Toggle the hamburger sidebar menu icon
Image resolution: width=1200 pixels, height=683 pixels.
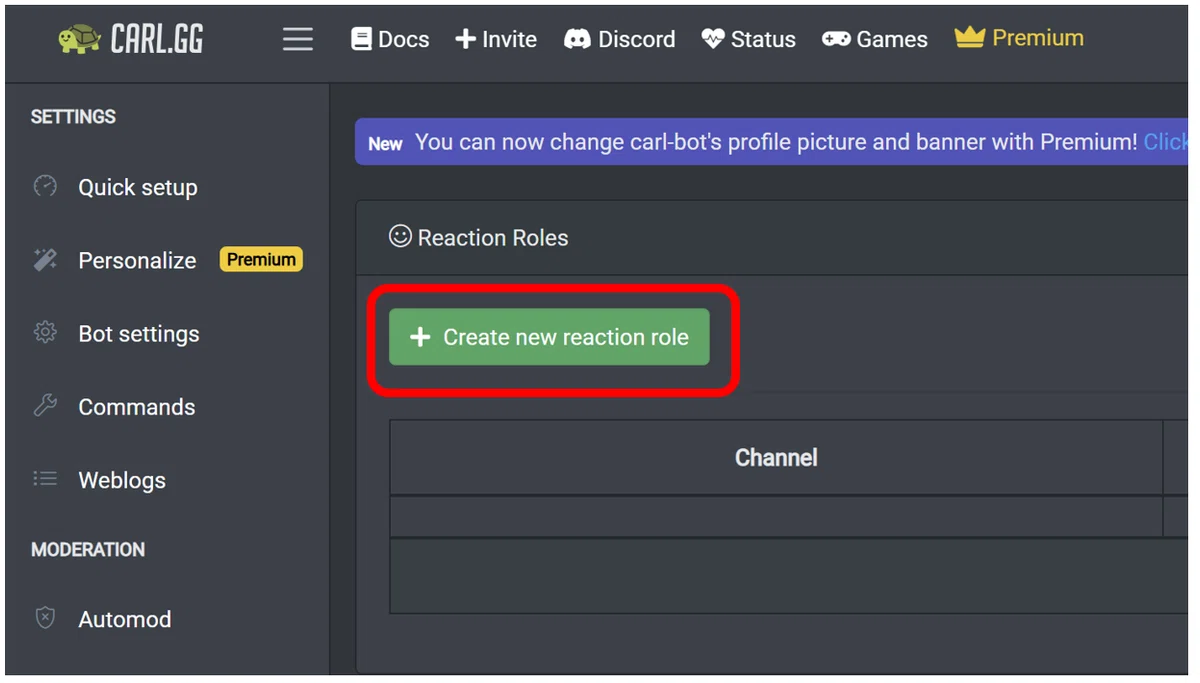297,39
